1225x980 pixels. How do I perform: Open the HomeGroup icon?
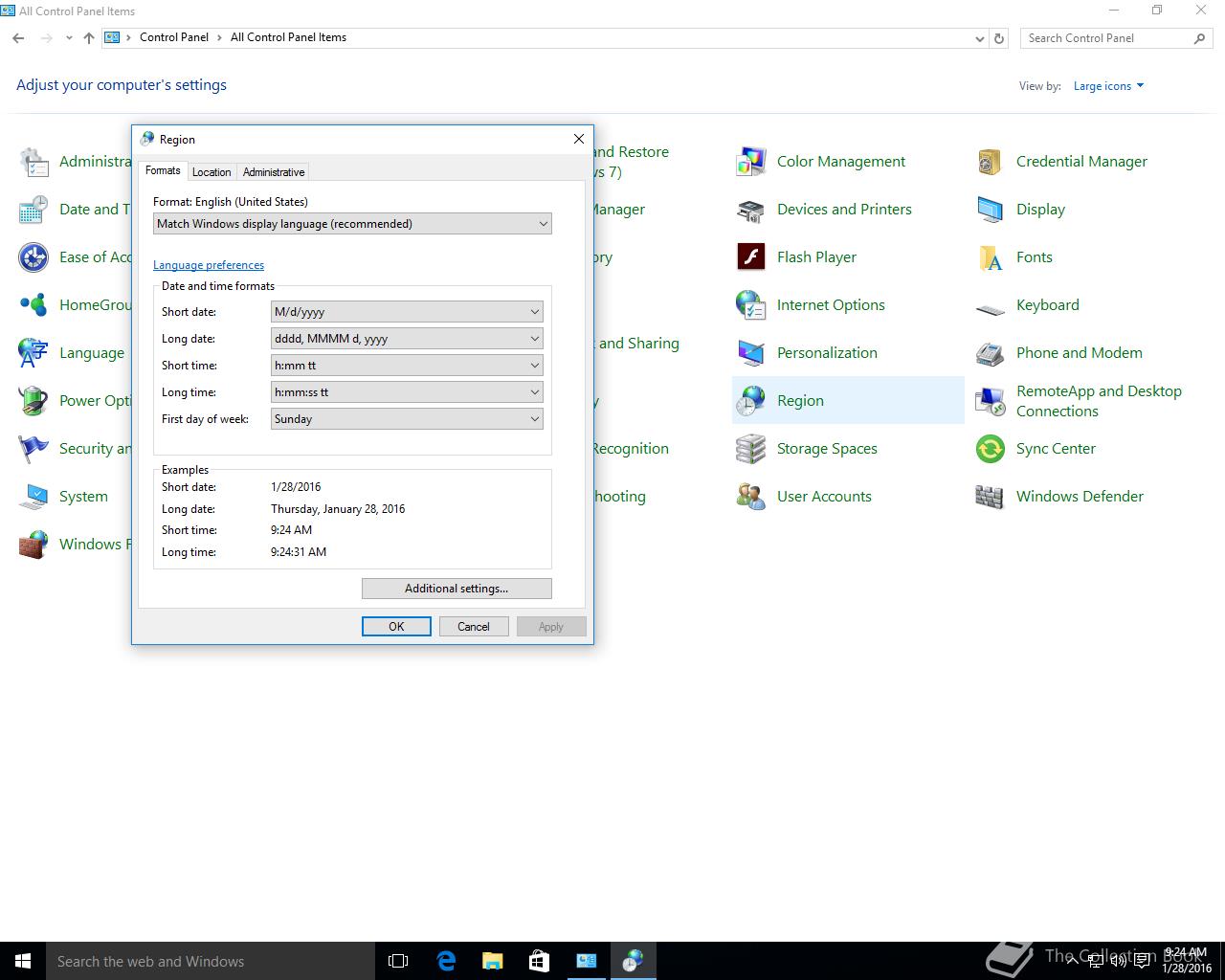click(33, 305)
